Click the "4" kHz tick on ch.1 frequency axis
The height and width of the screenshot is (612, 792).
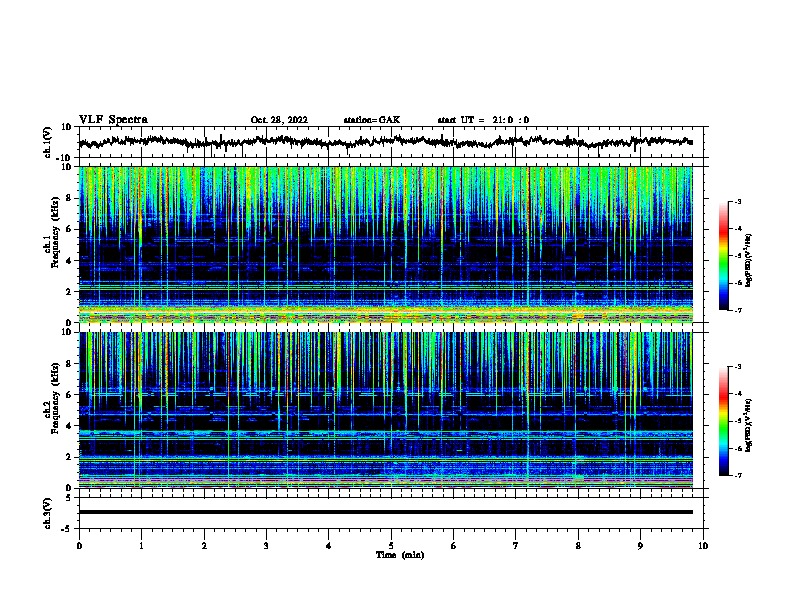click(69, 261)
